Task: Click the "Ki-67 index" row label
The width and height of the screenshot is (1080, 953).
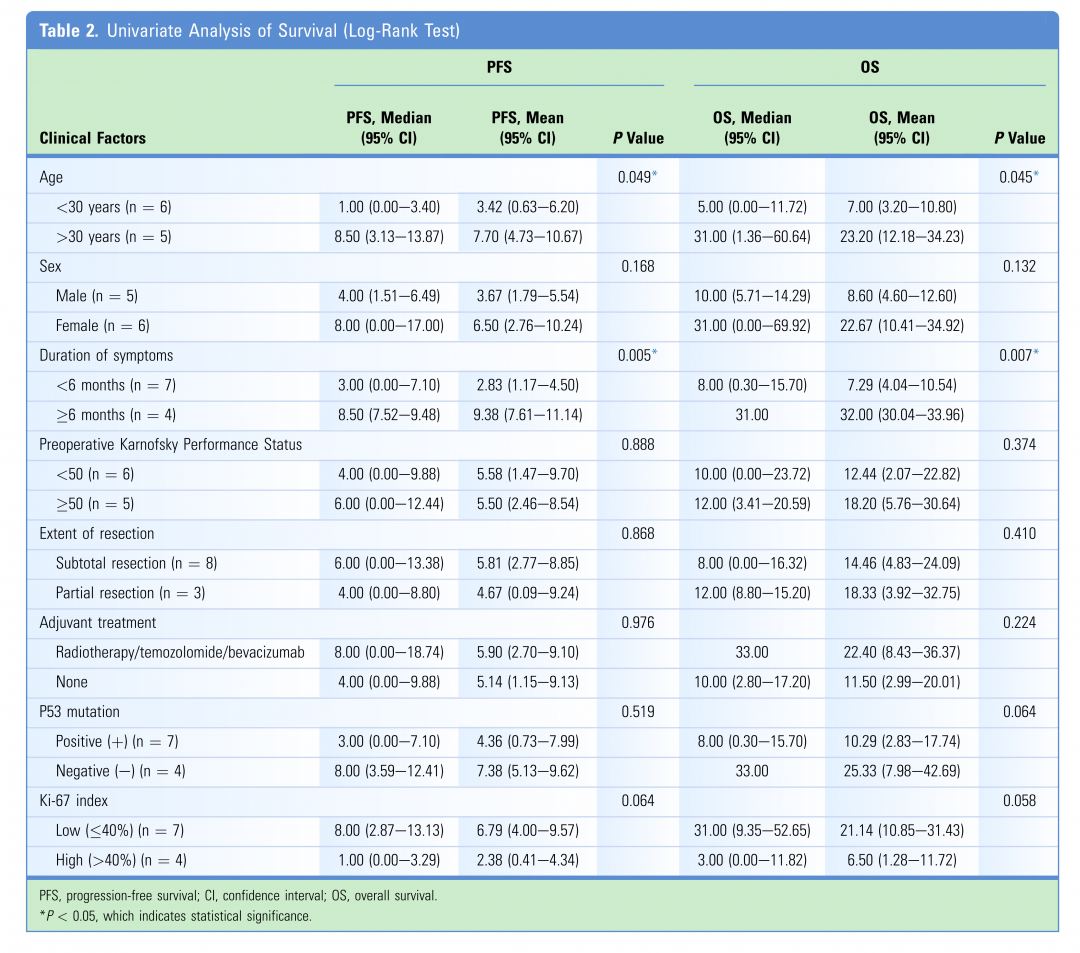Action: (76, 800)
